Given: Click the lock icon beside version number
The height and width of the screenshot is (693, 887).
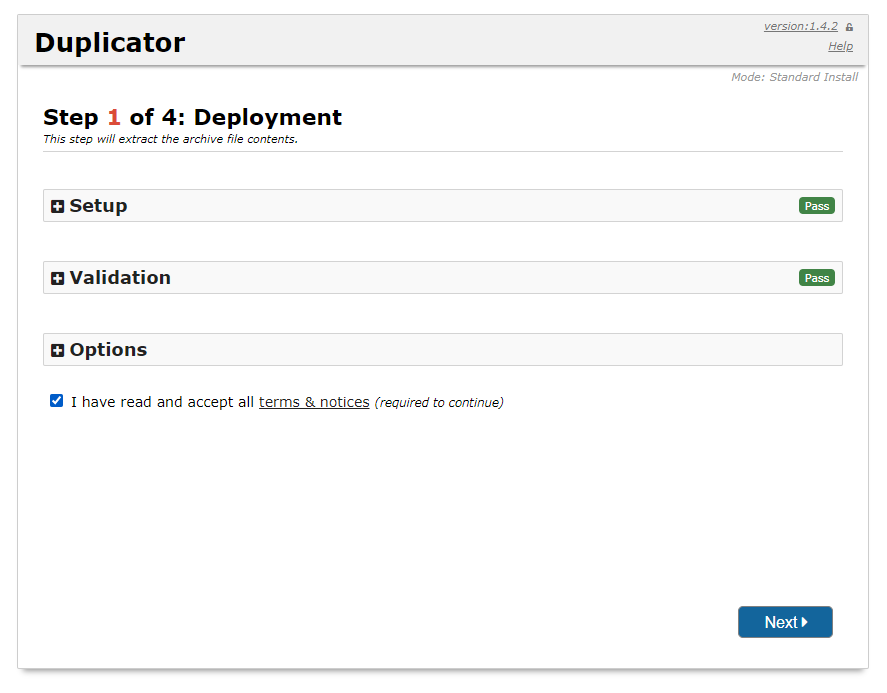Looking at the screenshot, I should [x=849, y=27].
